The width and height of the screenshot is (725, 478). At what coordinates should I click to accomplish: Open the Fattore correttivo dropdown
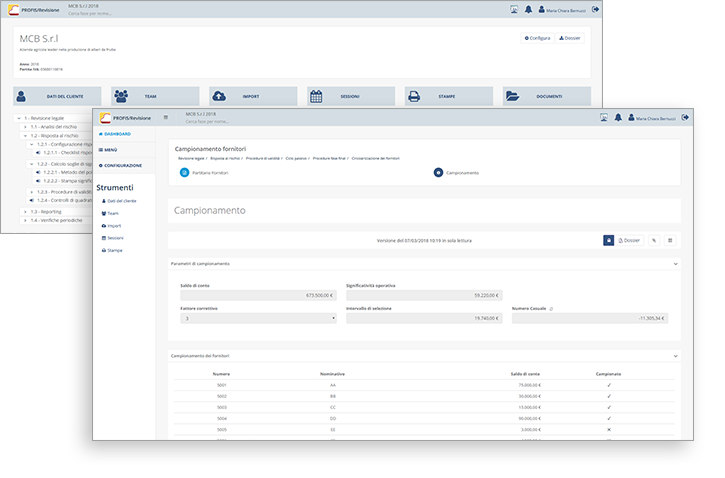[257, 318]
